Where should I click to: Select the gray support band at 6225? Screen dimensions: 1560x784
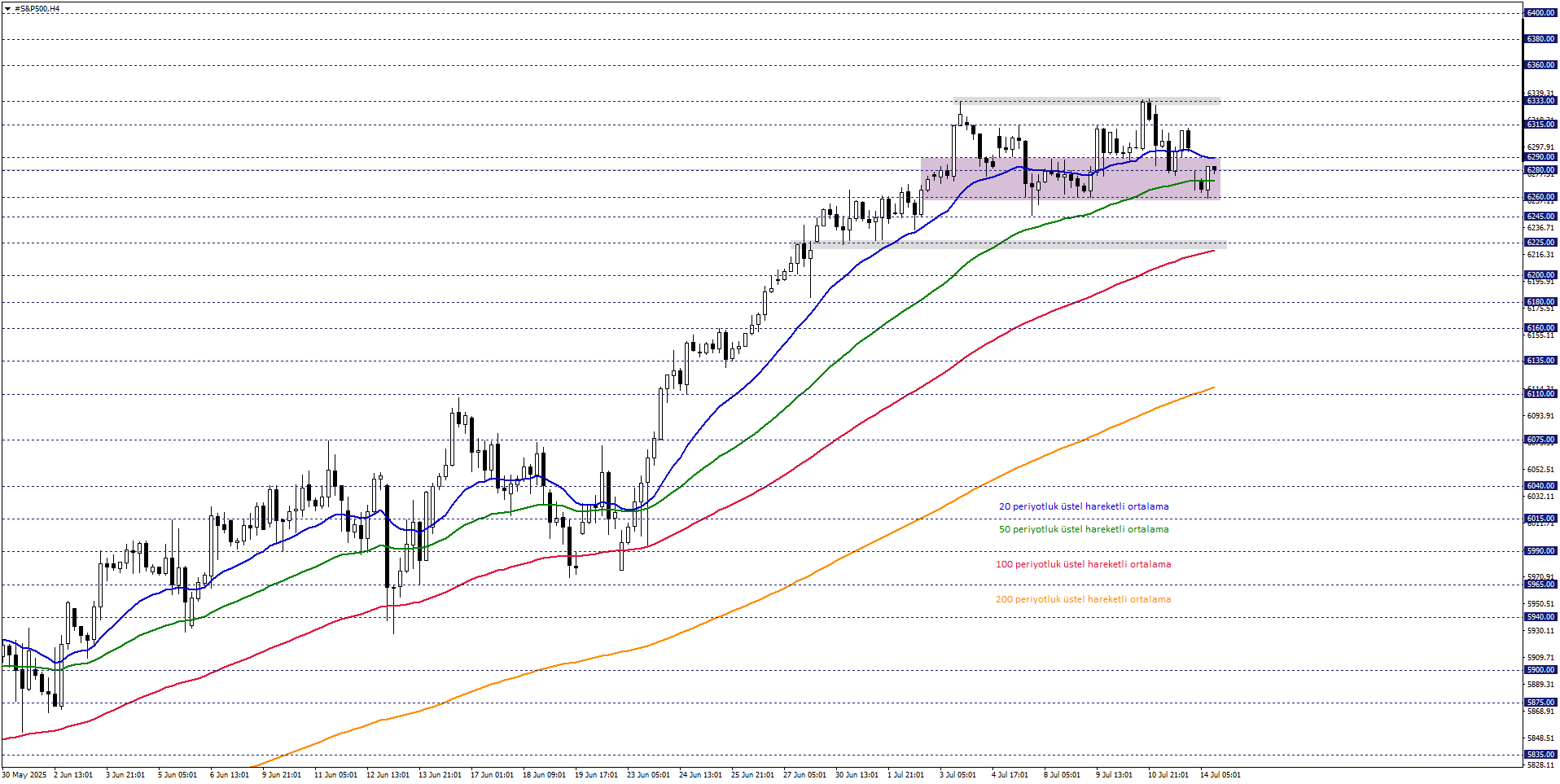coord(1008,244)
